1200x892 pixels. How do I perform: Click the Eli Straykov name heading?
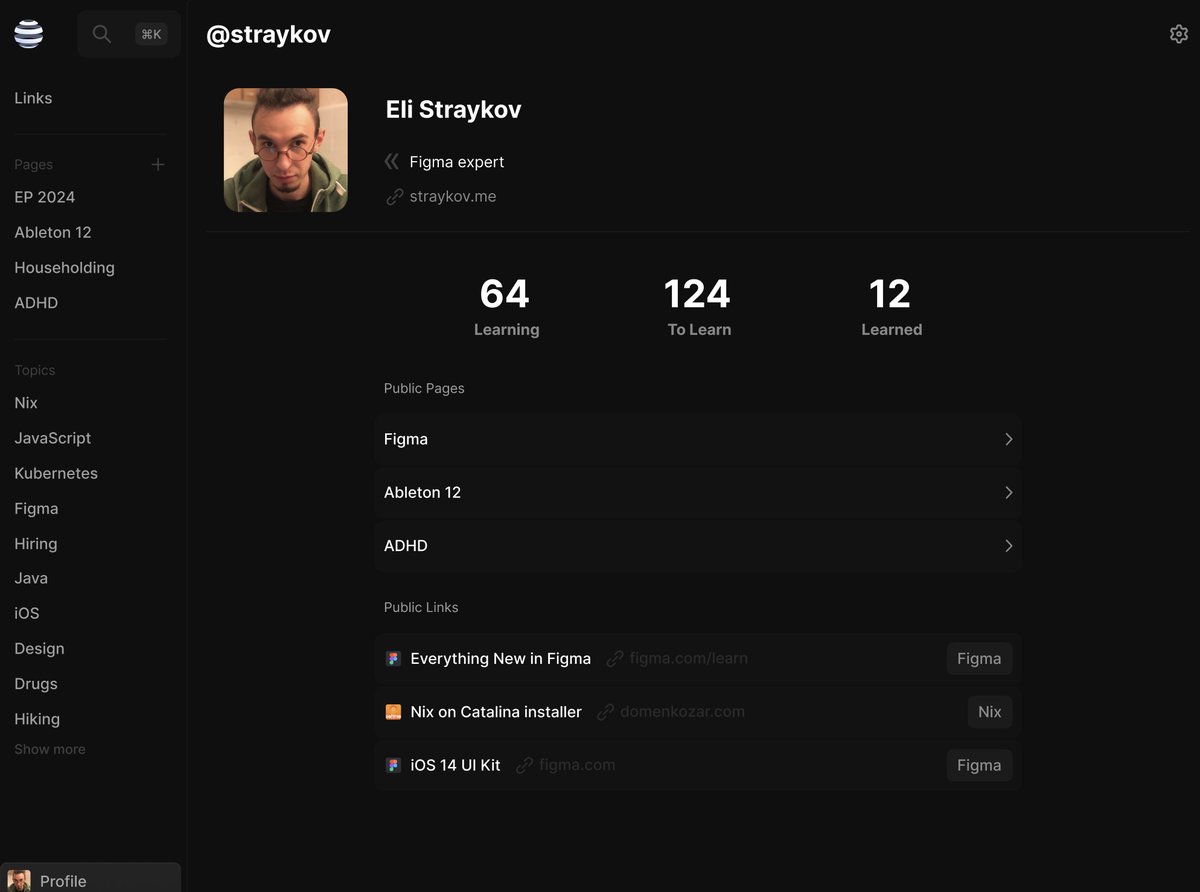pos(453,110)
